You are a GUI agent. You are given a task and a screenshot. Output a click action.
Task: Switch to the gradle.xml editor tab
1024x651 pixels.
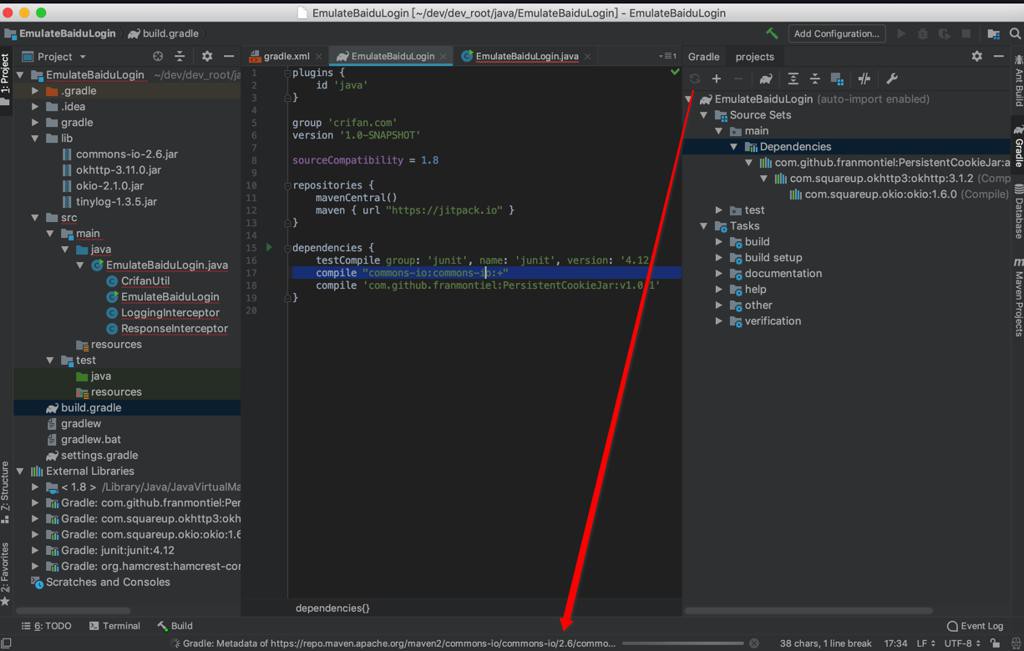click(x=285, y=57)
